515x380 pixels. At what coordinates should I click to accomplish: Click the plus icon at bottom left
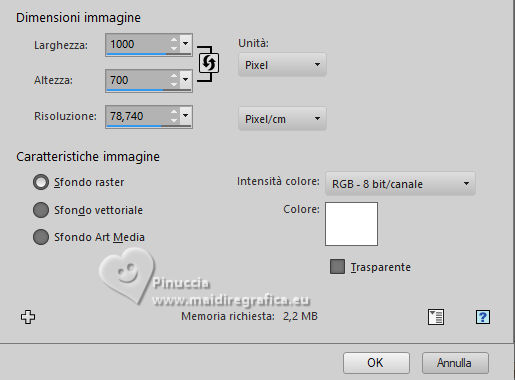(x=28, y=317)
